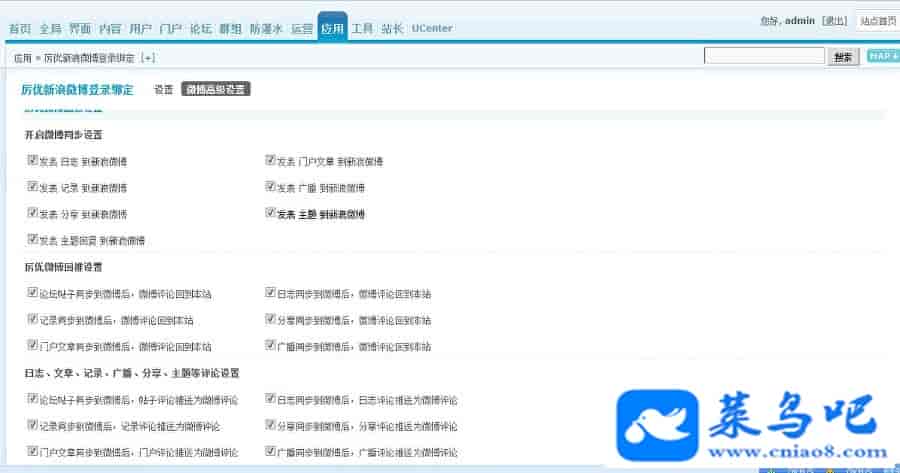The height and width of the screenshot is (473, 900).
Task: Uncheck 发表 主题回复 到新浪微博
Action: point(33,240)
